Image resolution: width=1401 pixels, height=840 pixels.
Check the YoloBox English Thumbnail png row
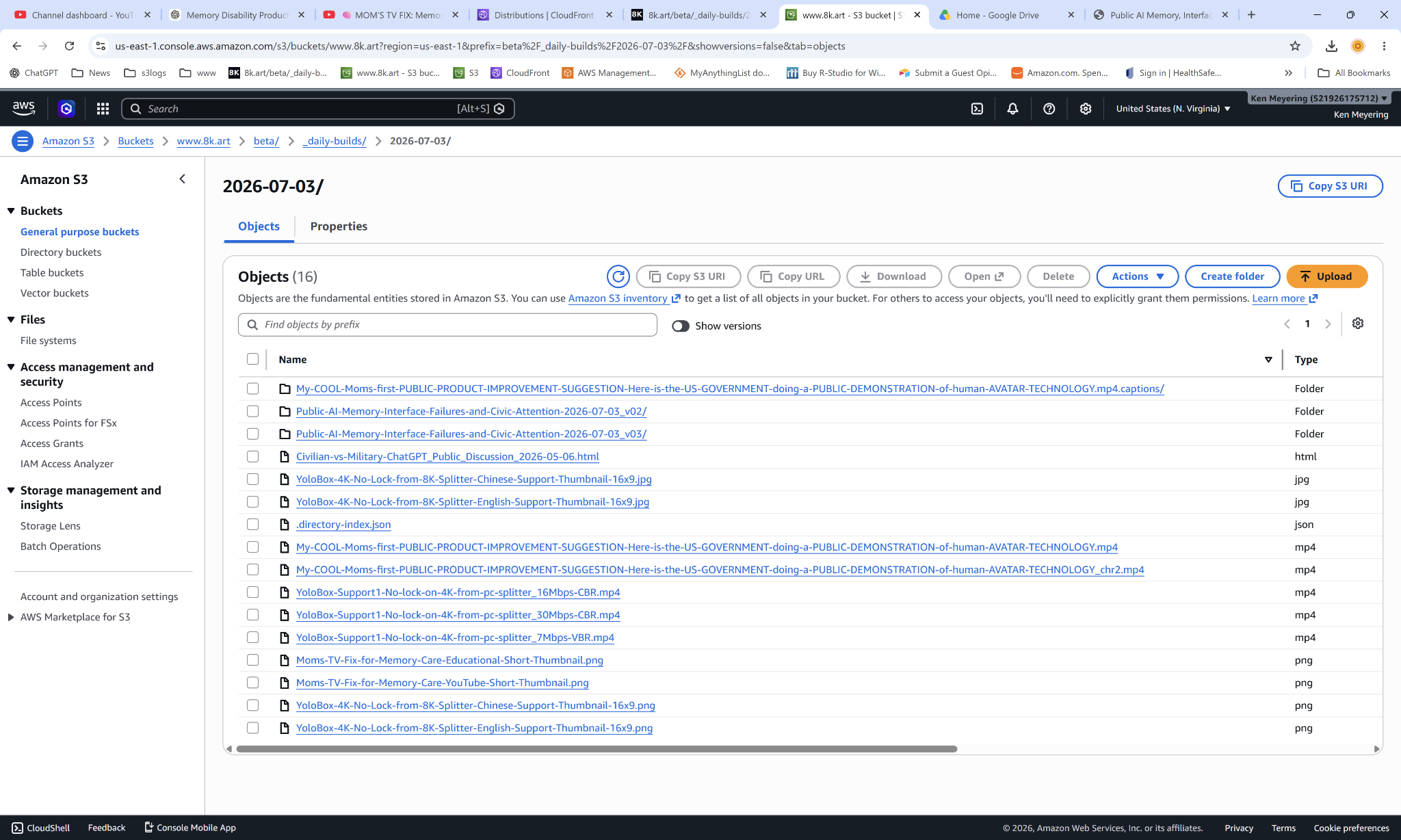pyautogui.click(x=253, y=728)
